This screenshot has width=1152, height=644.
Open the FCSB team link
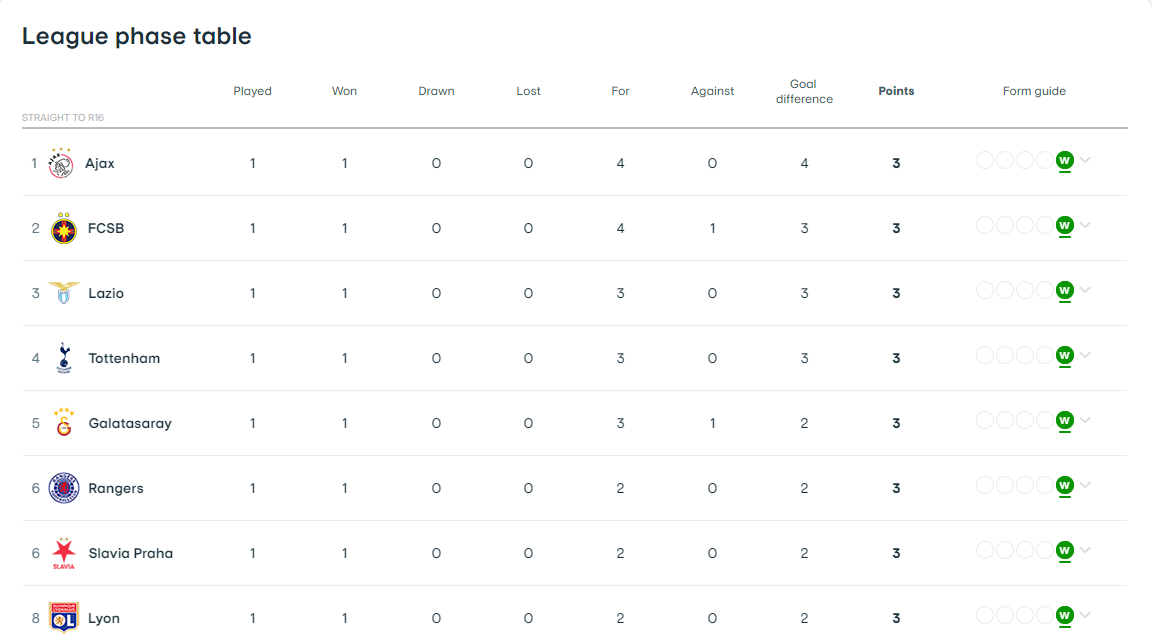pos(106,228)
